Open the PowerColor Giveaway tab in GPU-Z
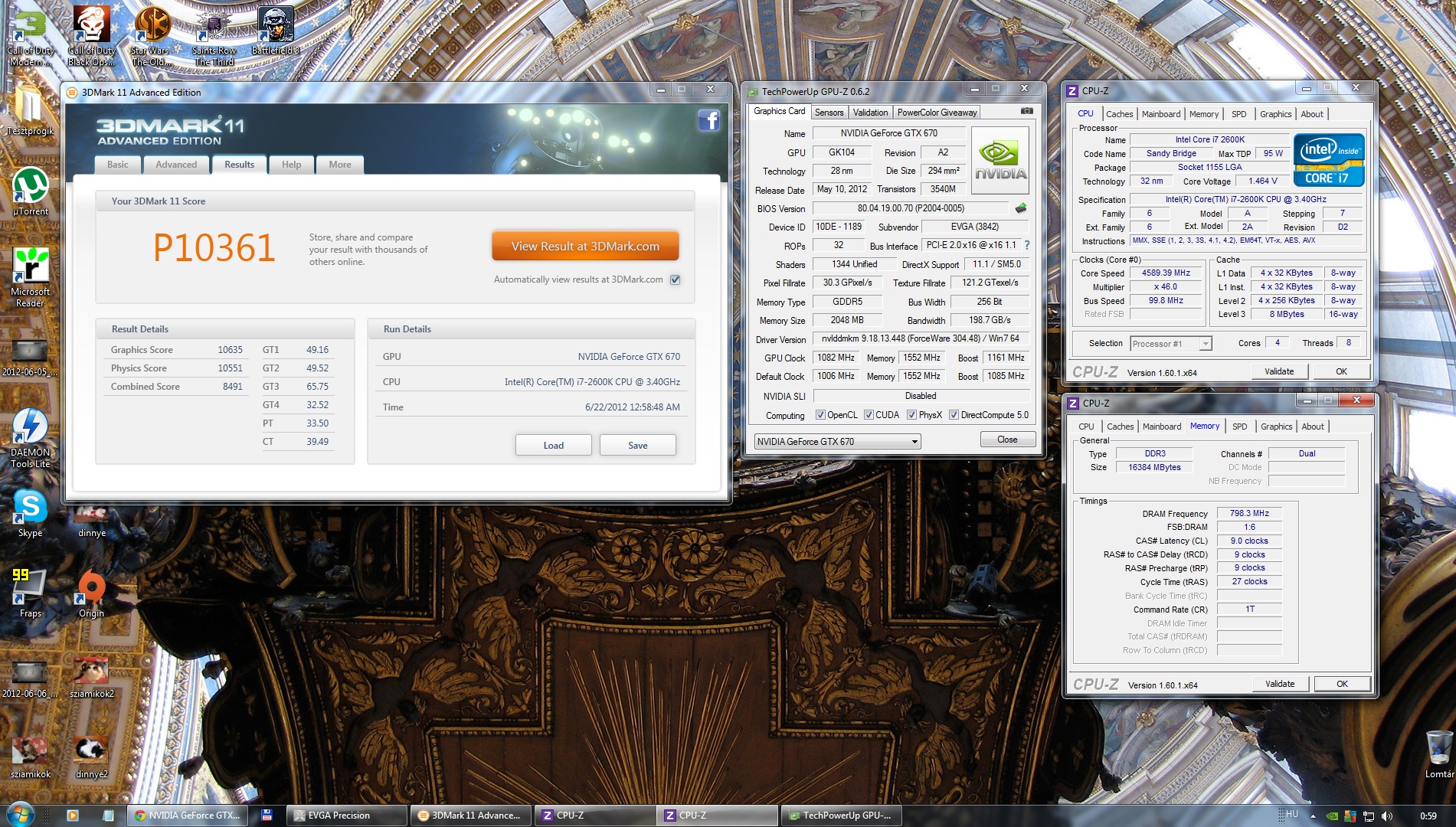1456x827 pixels. point(937,113)
